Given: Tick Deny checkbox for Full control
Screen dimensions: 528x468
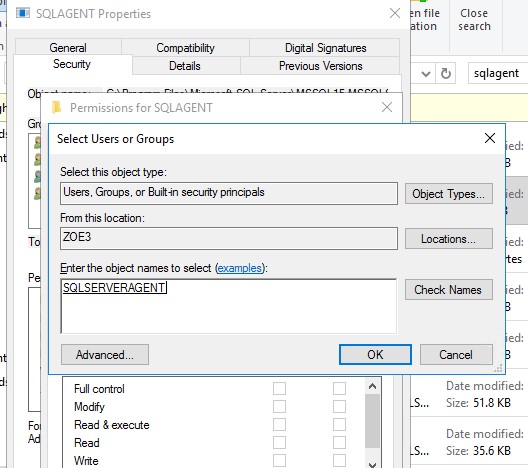Looking at the screenshot, I should (339, 388).
